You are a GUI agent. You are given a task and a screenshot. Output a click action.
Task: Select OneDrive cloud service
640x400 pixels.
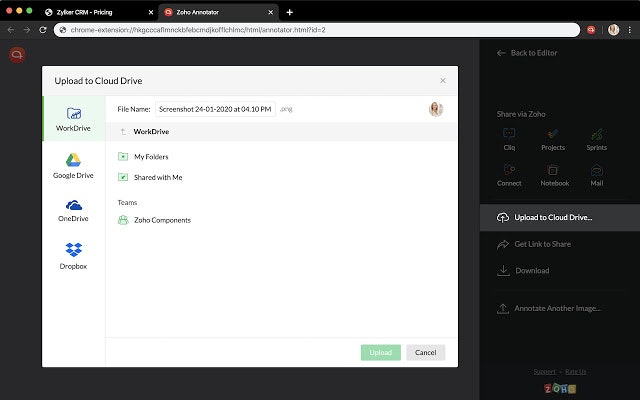click(73, 210)
